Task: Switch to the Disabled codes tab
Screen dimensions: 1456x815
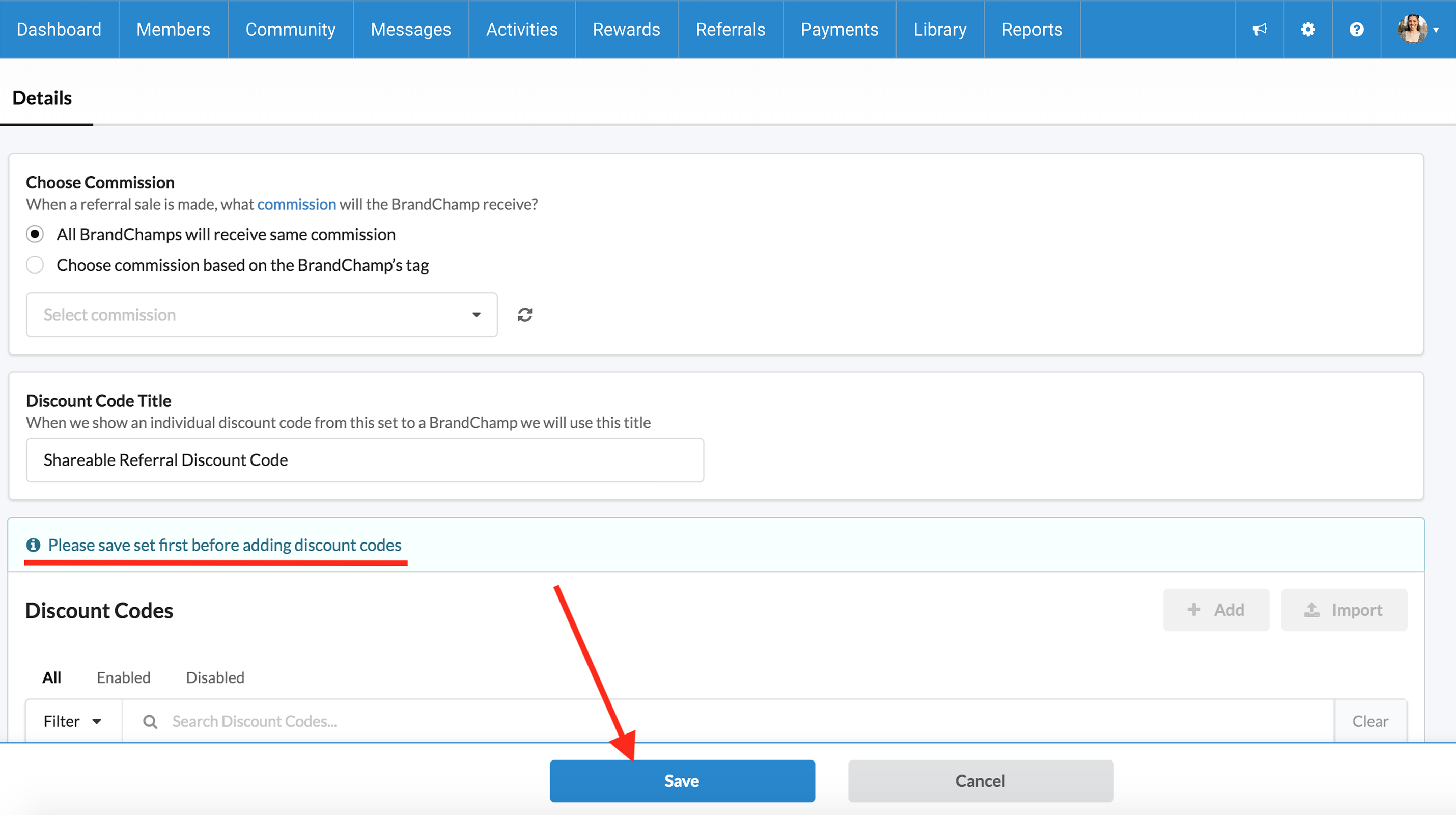Action: [x=215, y=677]
